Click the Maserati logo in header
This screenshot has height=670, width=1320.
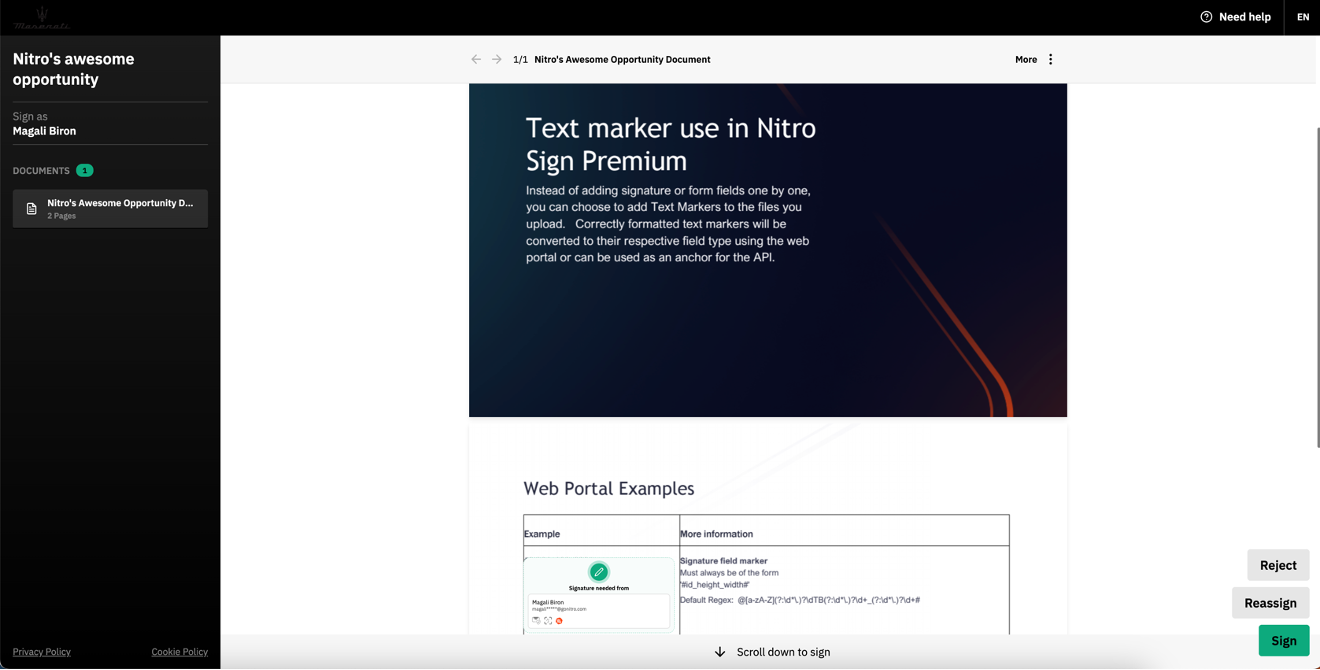click(x=42, y=17)
